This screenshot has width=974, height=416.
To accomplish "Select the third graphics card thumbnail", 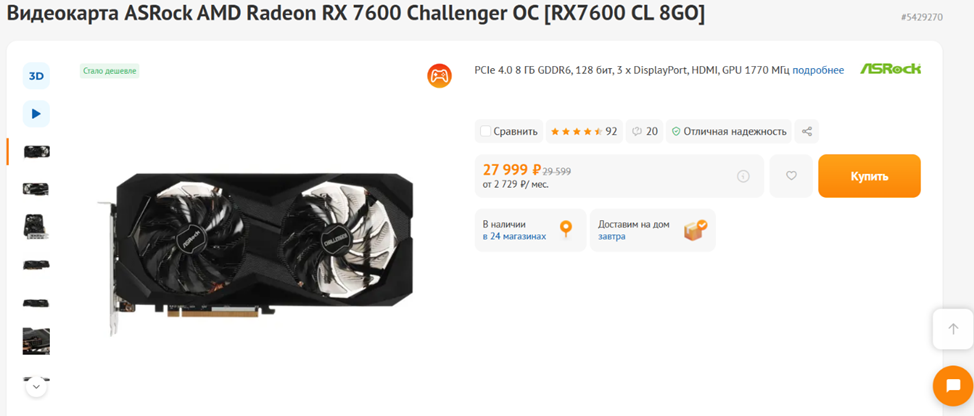I will pyautogui.click(x=36, y=227).
